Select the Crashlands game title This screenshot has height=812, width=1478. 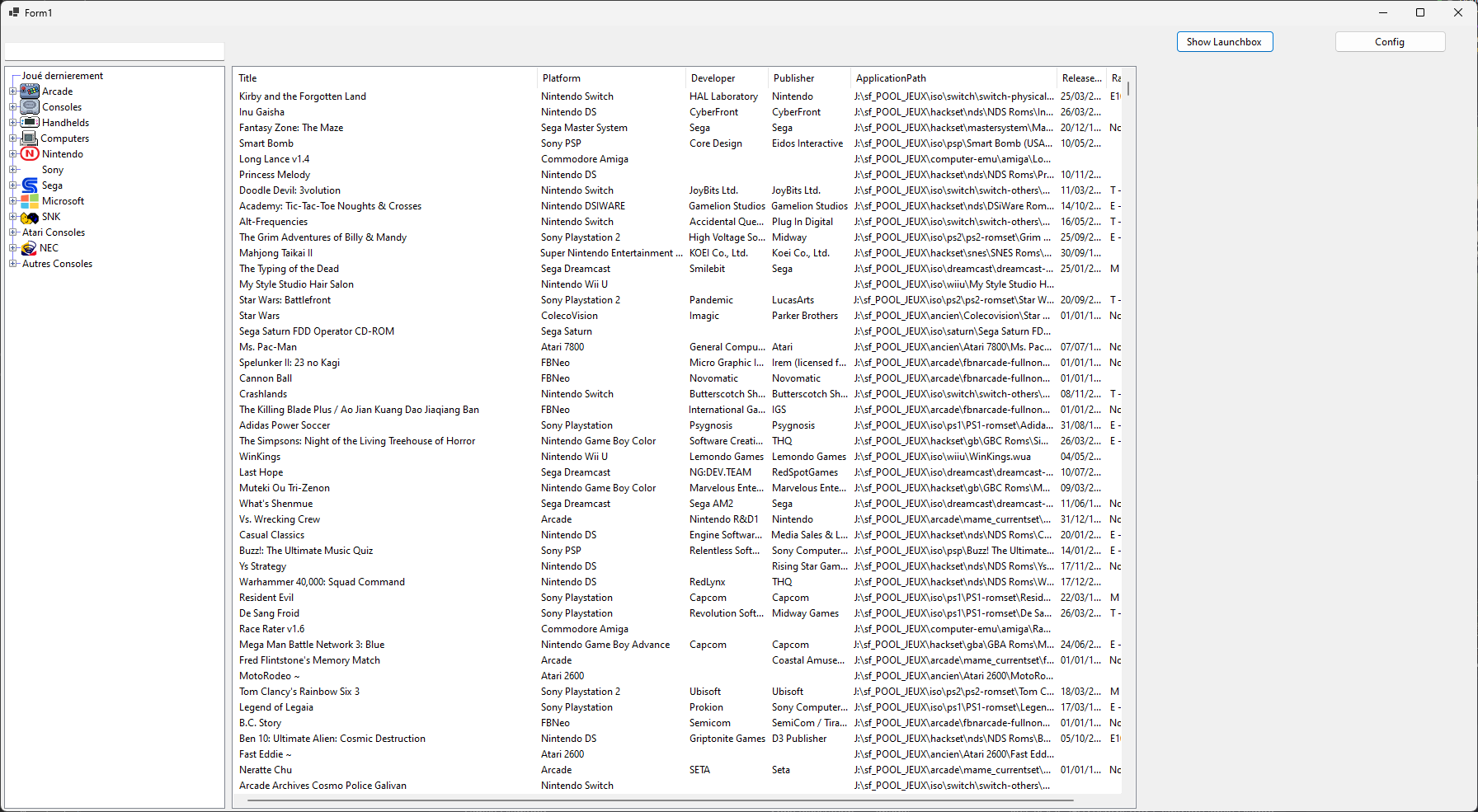click(263, 394)
